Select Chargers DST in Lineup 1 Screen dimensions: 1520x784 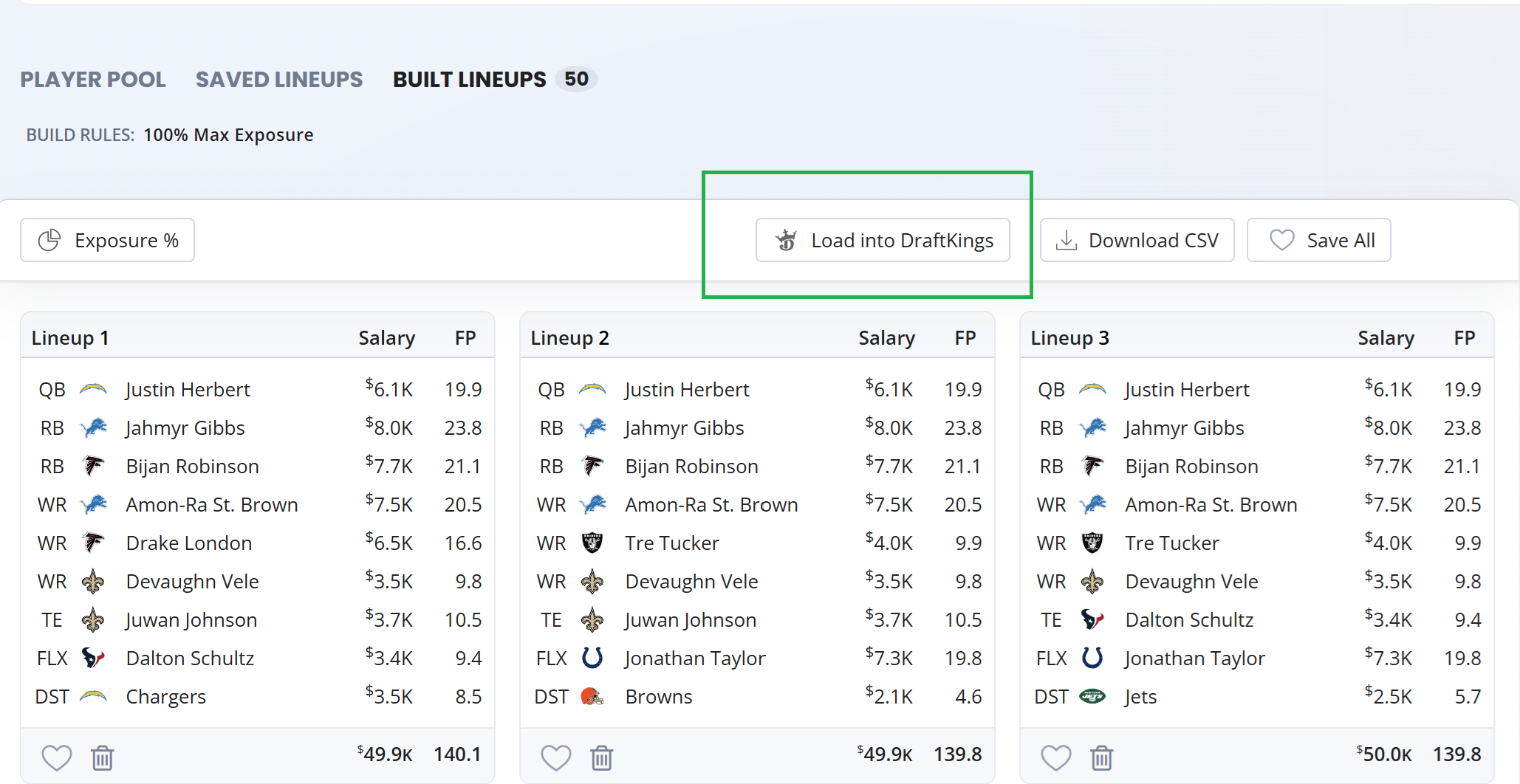pos(165,696)
